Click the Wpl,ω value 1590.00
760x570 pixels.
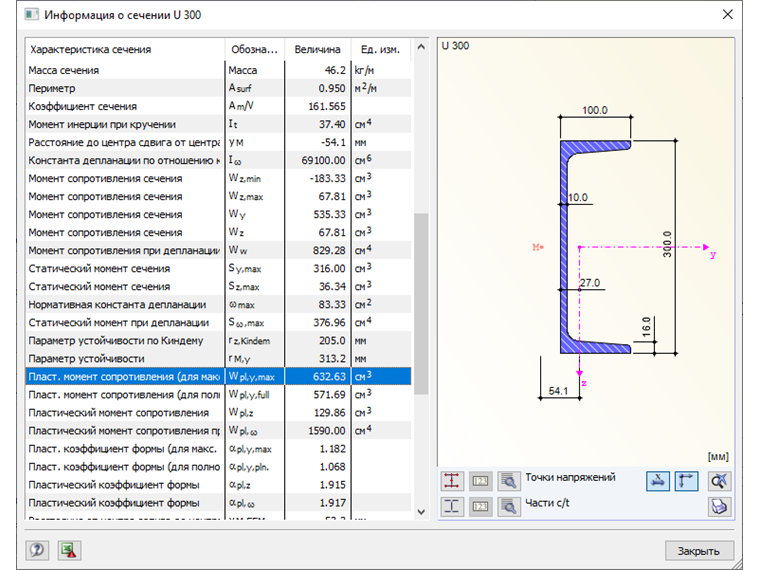pyautogui.click(x=317, y=431)
